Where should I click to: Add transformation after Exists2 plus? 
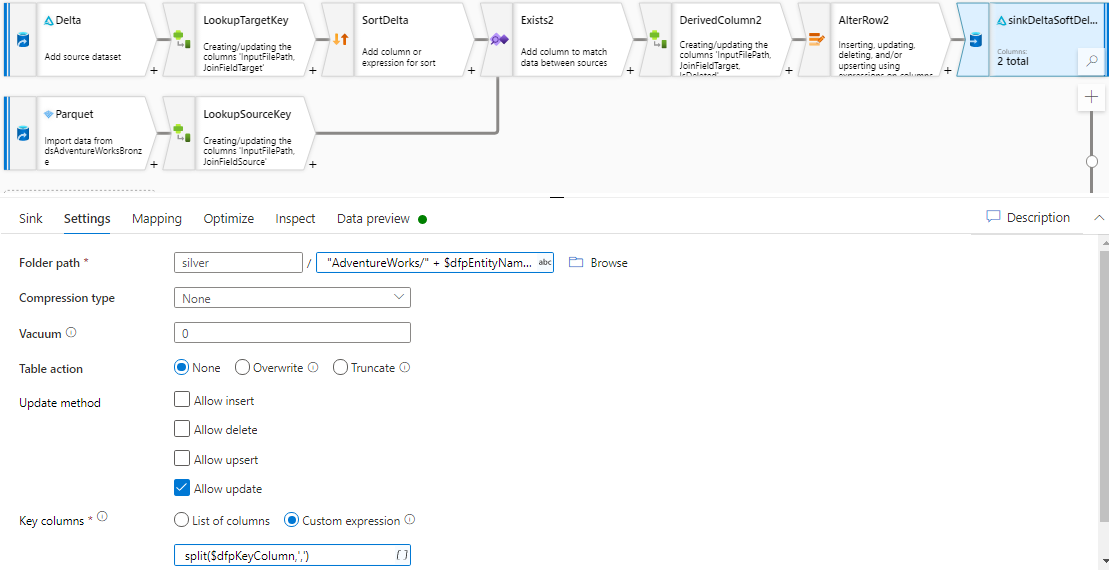(630, 71)
